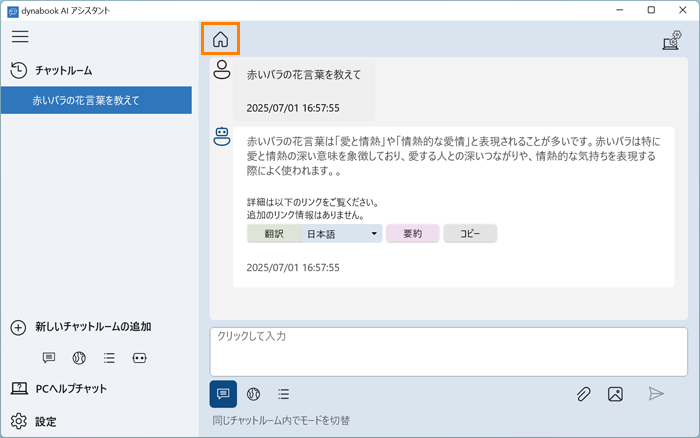Switch to list mode below the input box
This screenshot has width=700, height=438.
point(283,394)
